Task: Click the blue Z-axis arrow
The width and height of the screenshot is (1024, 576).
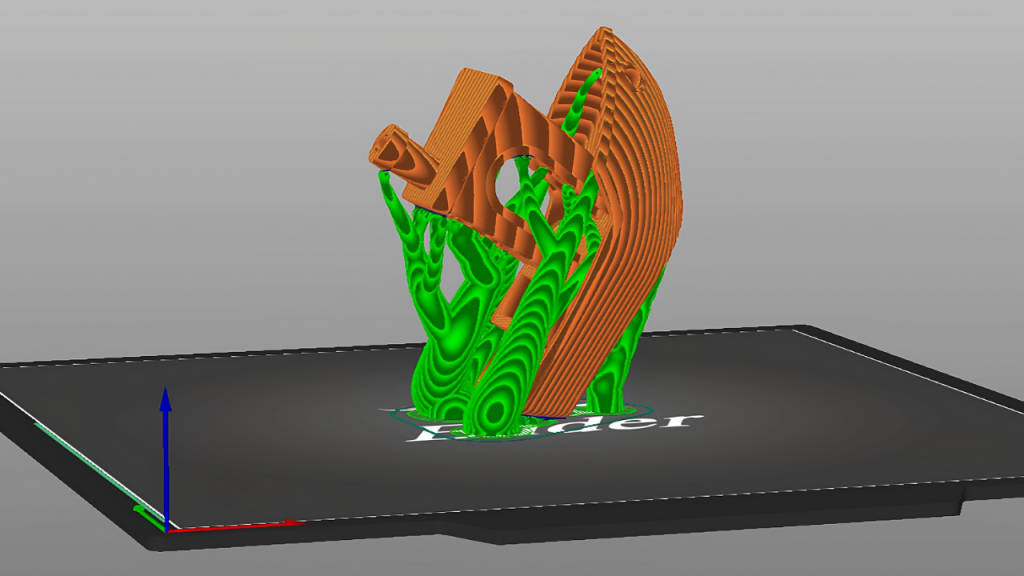Action: coord(166,440)
